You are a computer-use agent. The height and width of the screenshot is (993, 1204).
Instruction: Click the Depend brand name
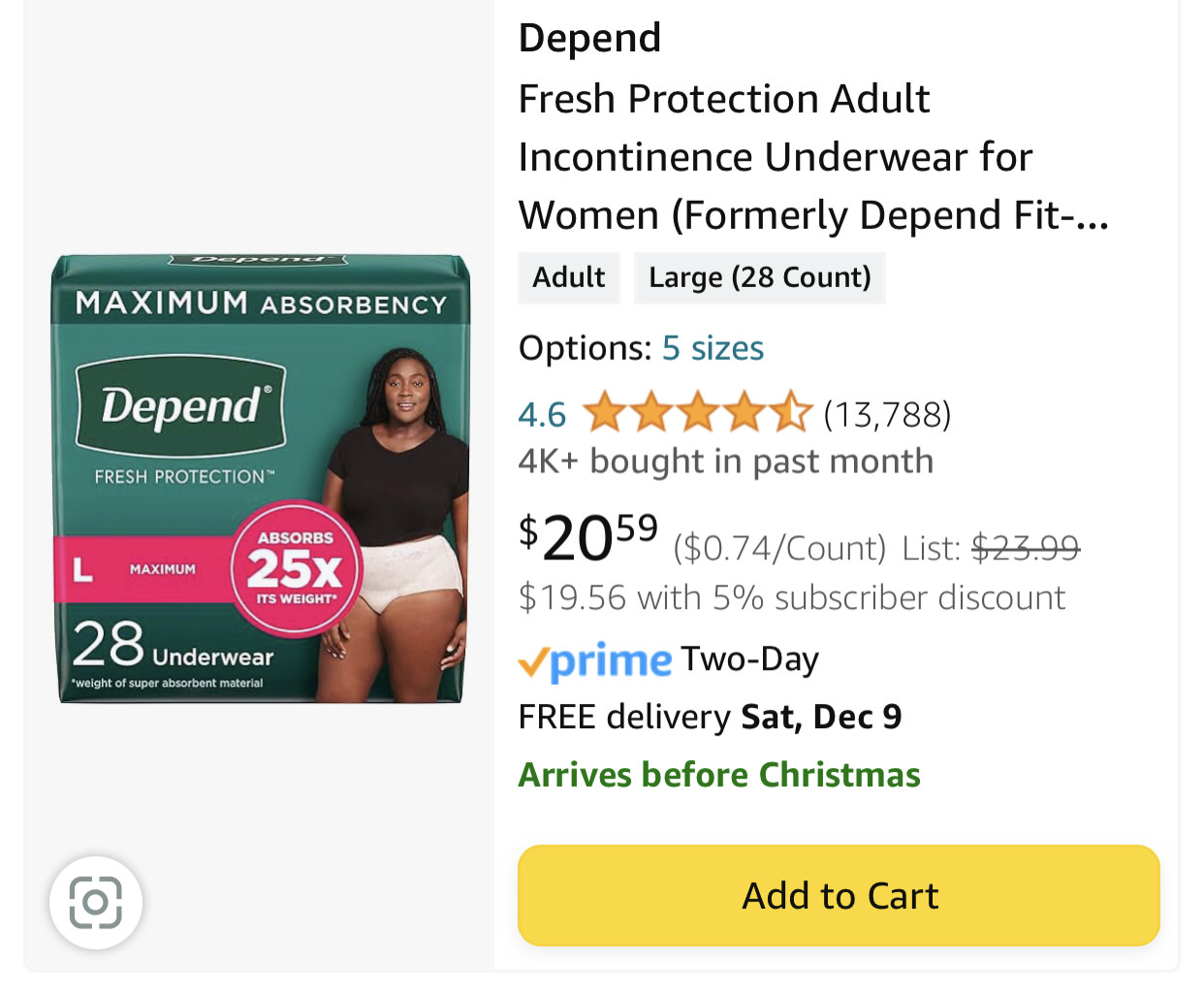pyautogui.click(x=589, y=39)
